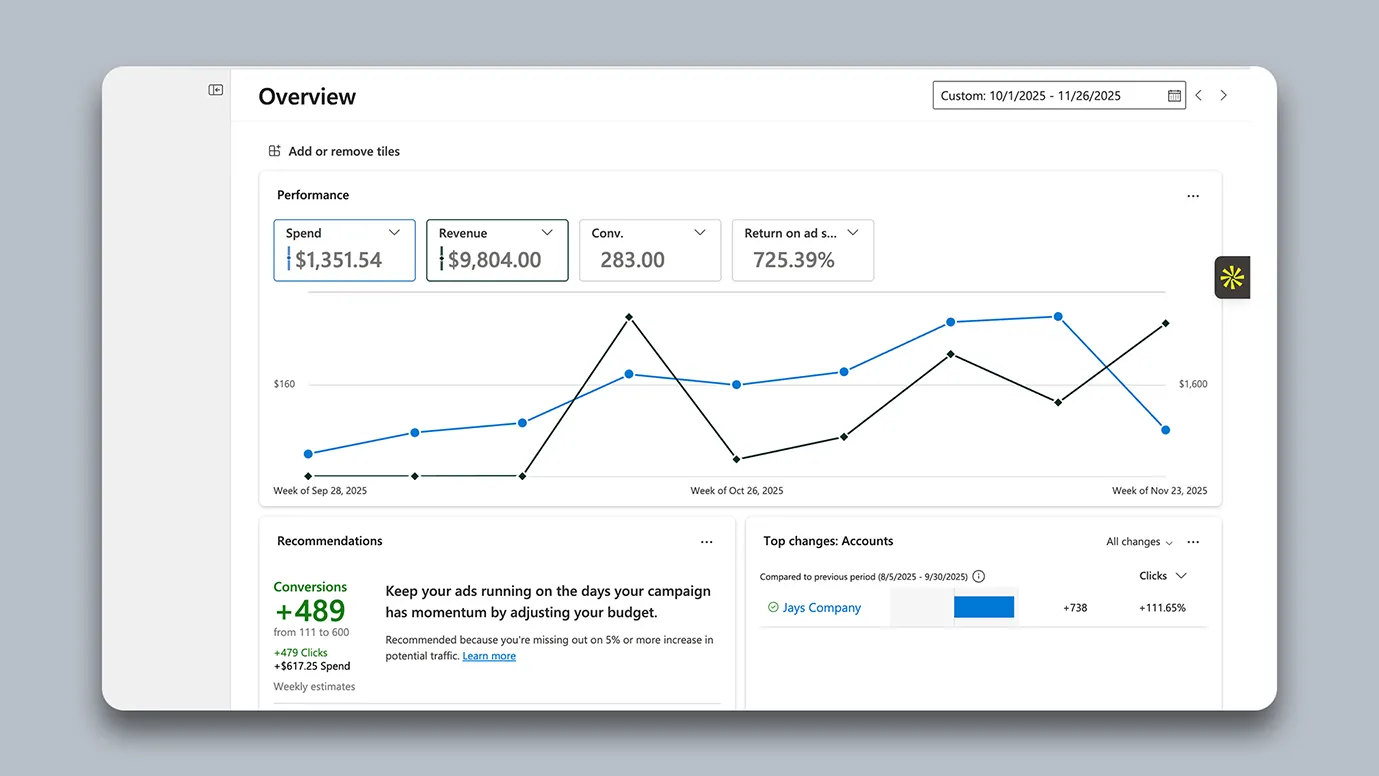This screenshot has width=1379, height=776.
Task: Click the Add or remove tiles icon
Action: [x=274, y=151]
